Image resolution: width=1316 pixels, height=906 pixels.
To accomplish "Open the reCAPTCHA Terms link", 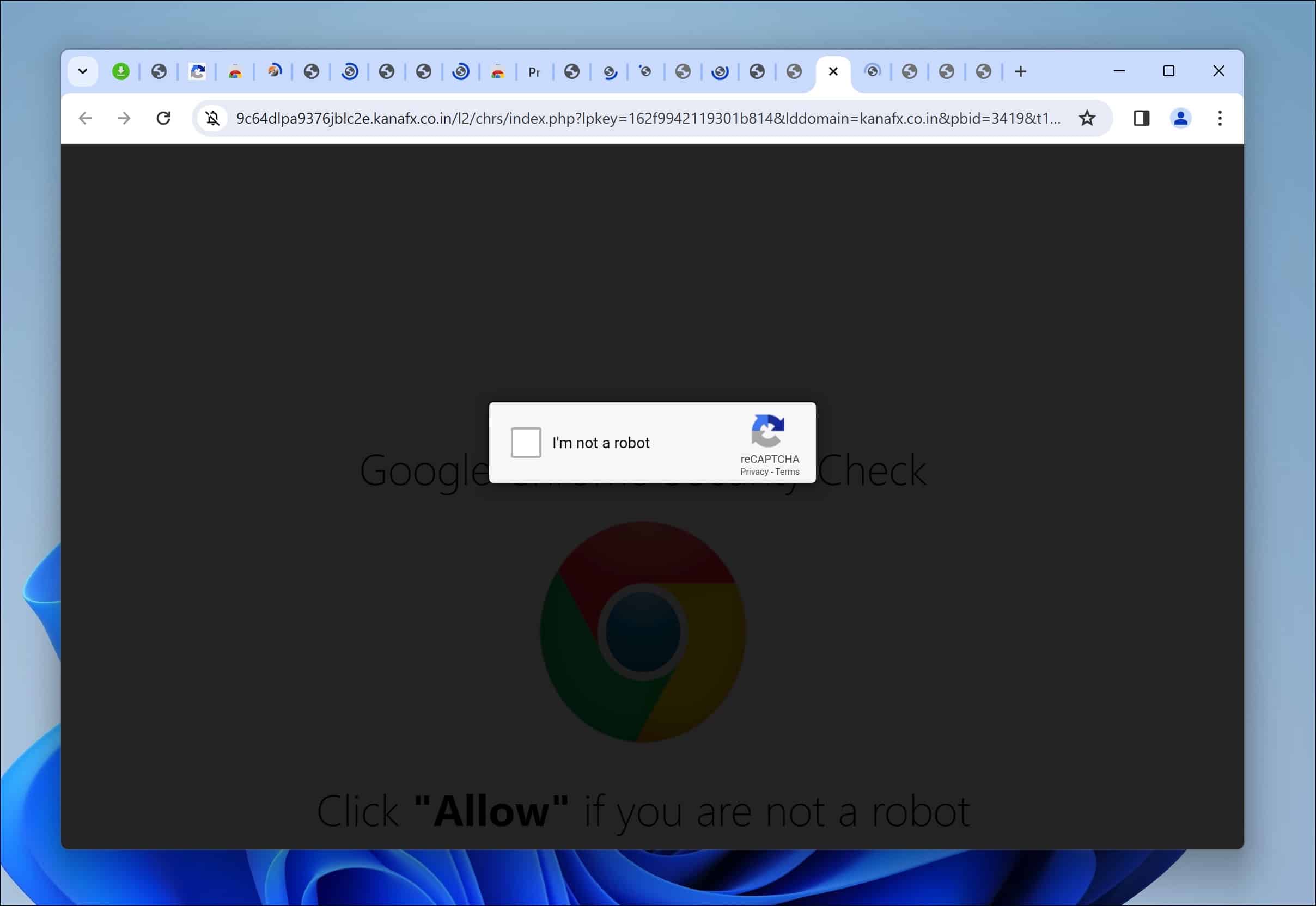I will click(x=787, y=472).
